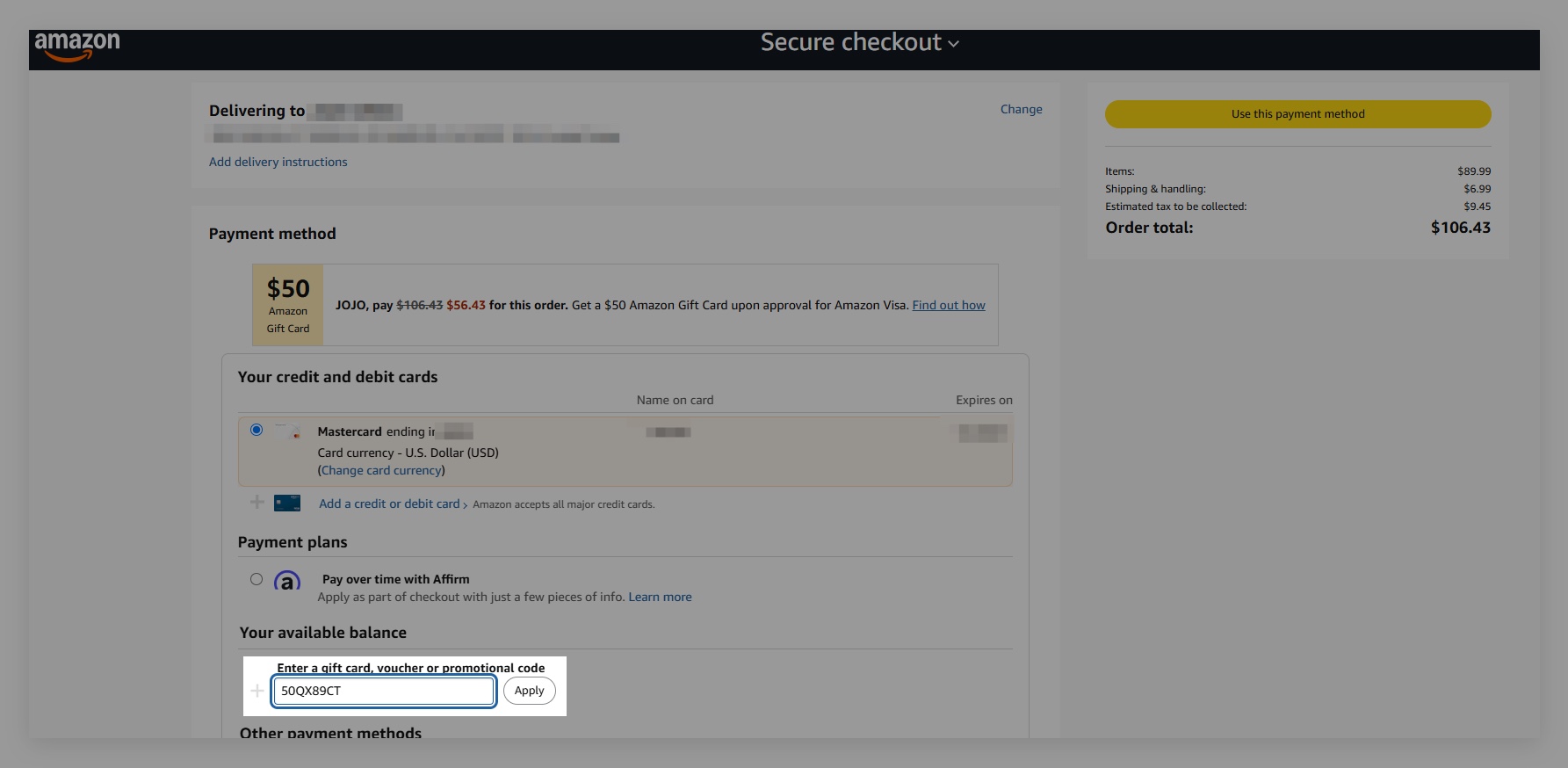Click the Payment method heading
The width and height of the screenshot is (1568, 768).
pyautogui.click(x=272, y=234)
